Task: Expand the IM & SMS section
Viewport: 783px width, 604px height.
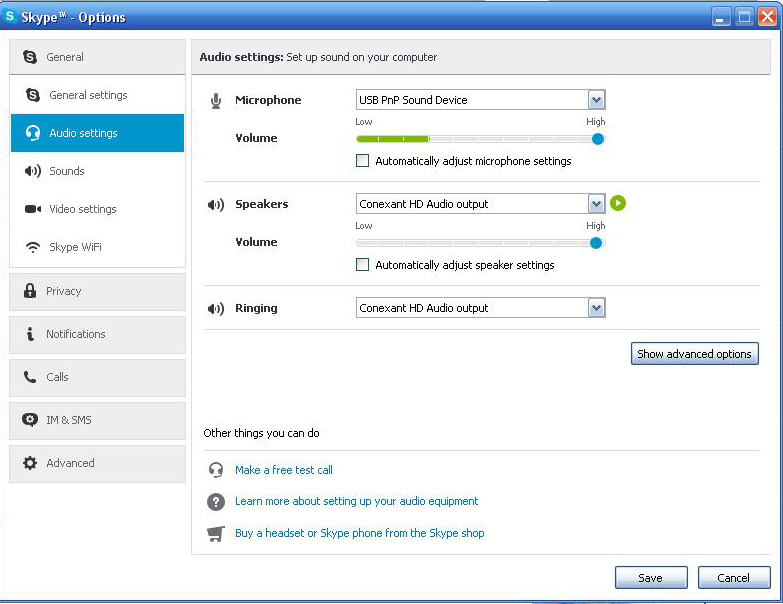Action: (x=97, y=420)
